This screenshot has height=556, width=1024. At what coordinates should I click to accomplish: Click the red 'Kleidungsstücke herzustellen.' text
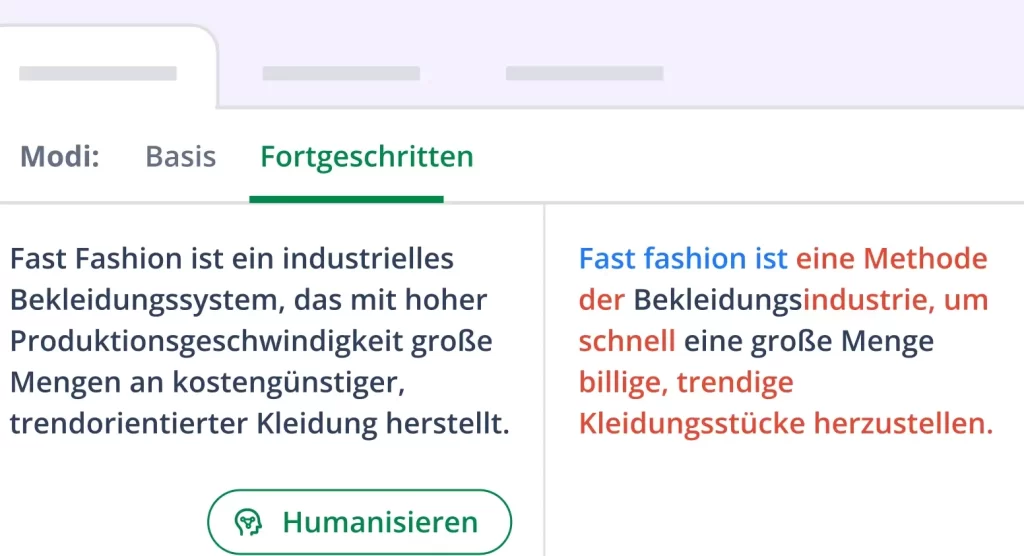[785, 423]
